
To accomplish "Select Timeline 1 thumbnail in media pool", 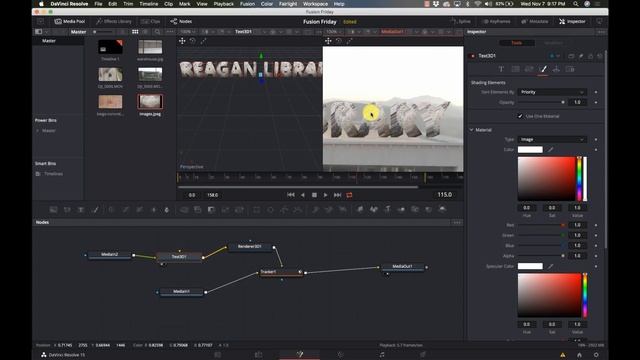I will 110,47.
